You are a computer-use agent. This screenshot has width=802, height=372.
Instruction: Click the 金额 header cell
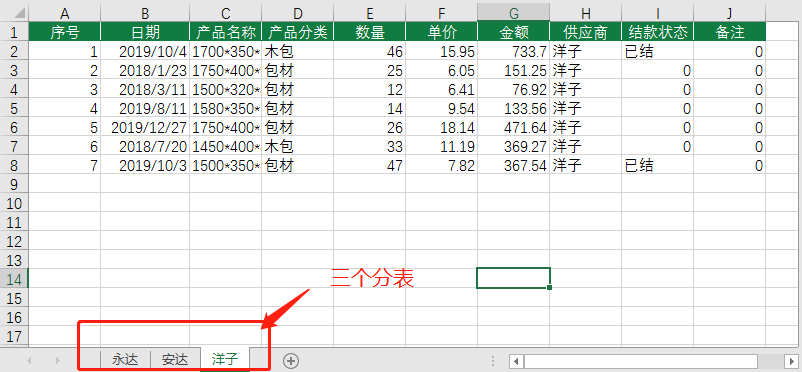point(514,32)
